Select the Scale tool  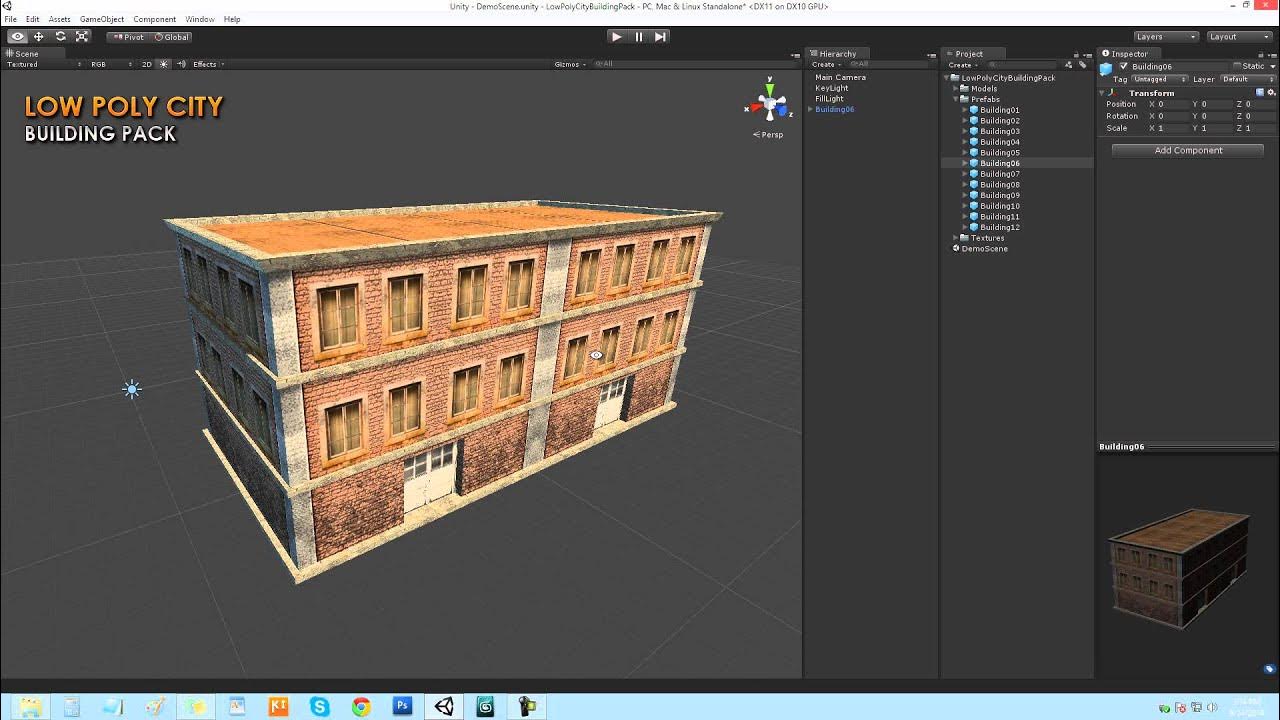point(82,37)
